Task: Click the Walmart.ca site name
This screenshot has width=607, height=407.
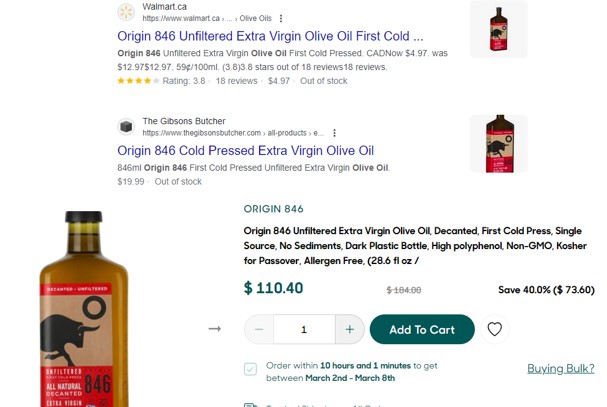Action: point(164,7)
